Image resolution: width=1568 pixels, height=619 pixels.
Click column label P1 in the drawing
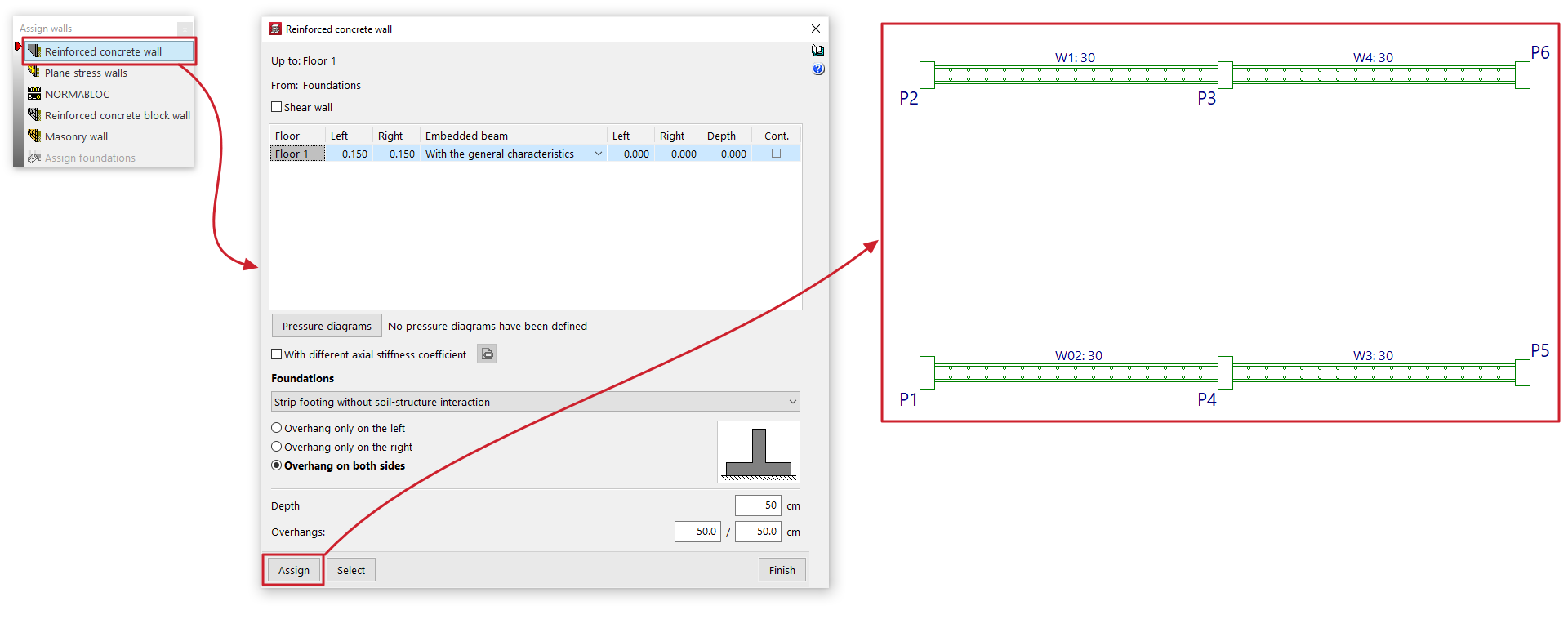[x=908, y=399]
